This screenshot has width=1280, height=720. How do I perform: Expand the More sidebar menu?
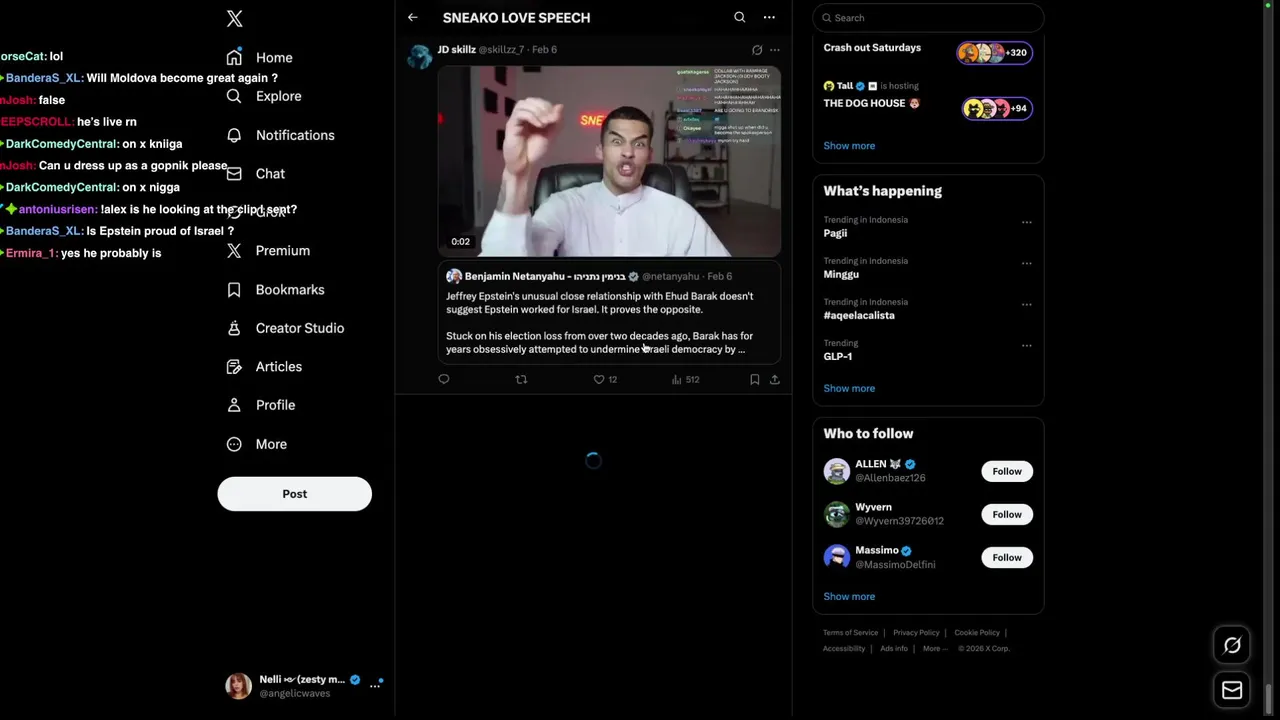tap(256, 444)
